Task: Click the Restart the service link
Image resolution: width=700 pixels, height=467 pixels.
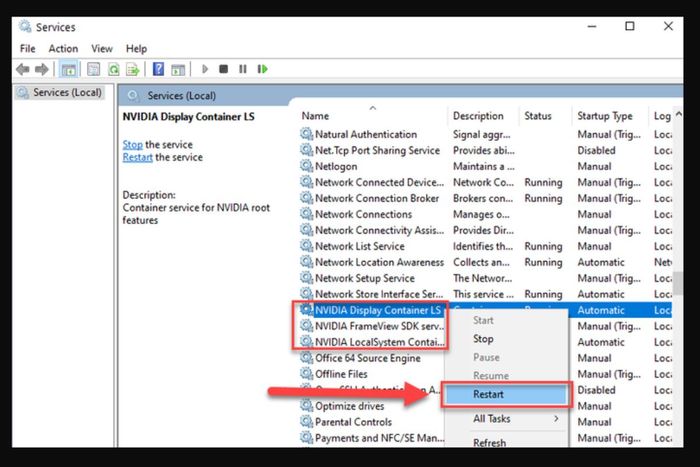Action: coord(138,157)
